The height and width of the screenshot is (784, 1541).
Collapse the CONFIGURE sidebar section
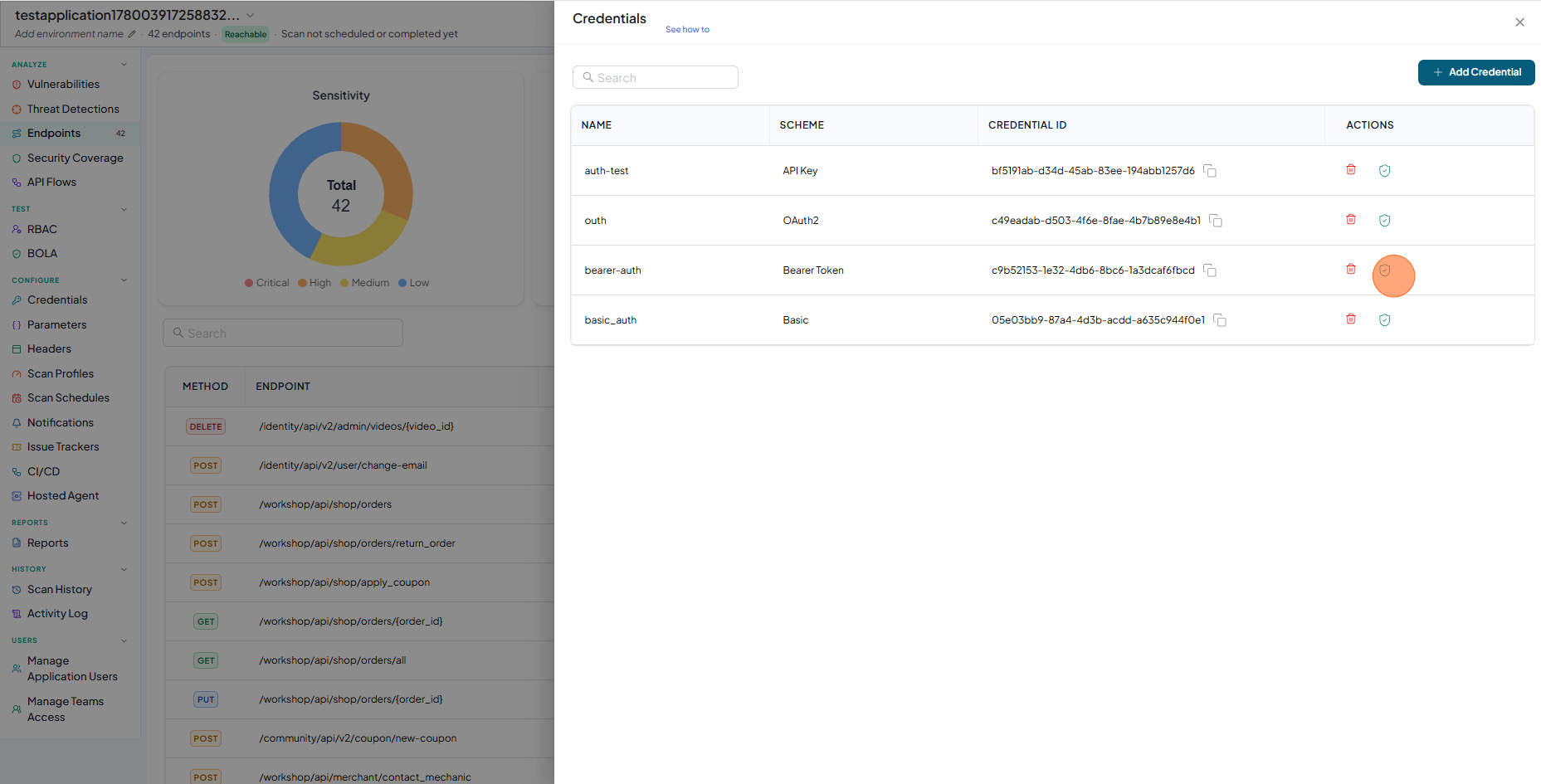tap(124, 280)
